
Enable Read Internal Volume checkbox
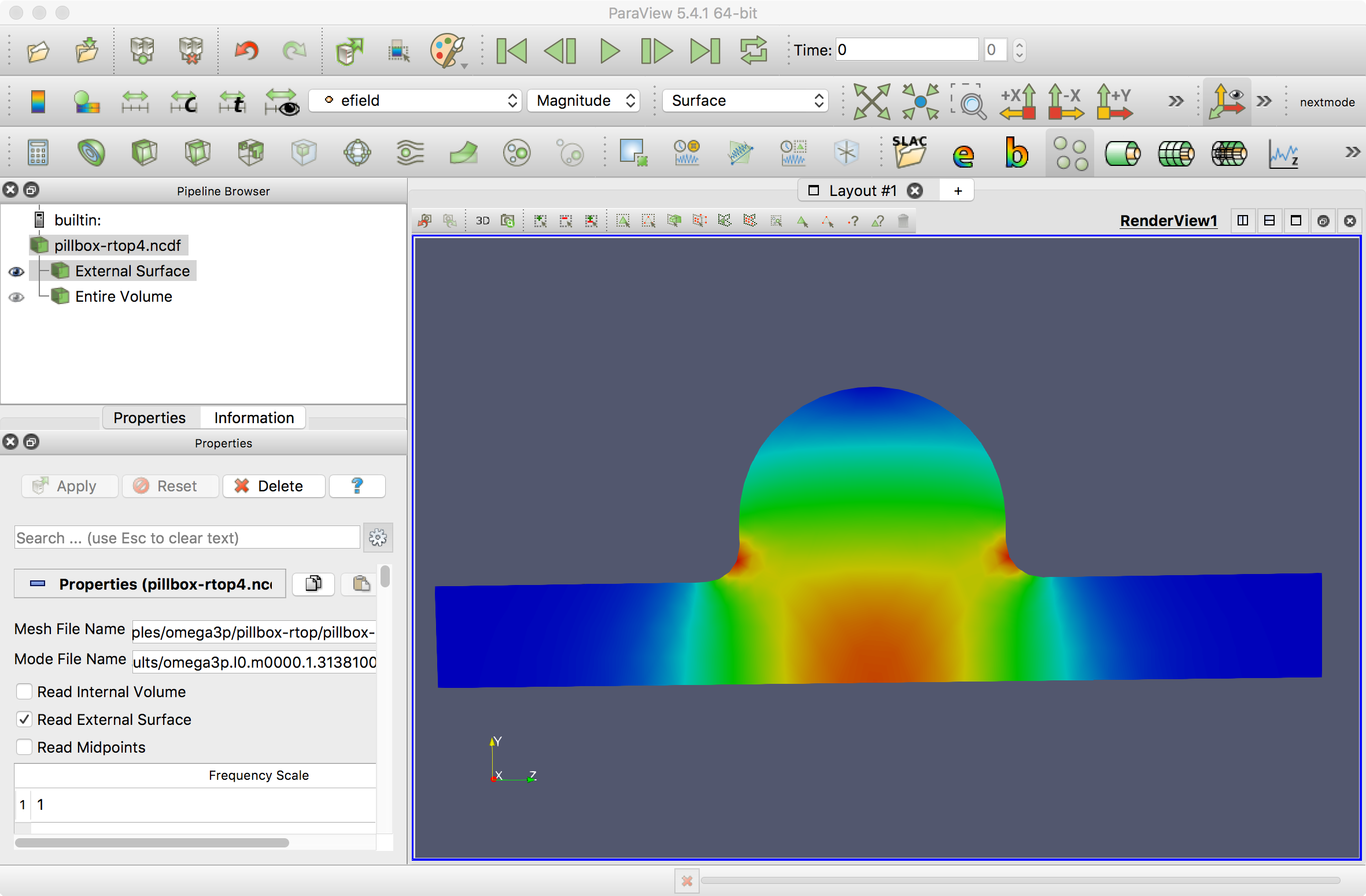[x=24, y=691]
